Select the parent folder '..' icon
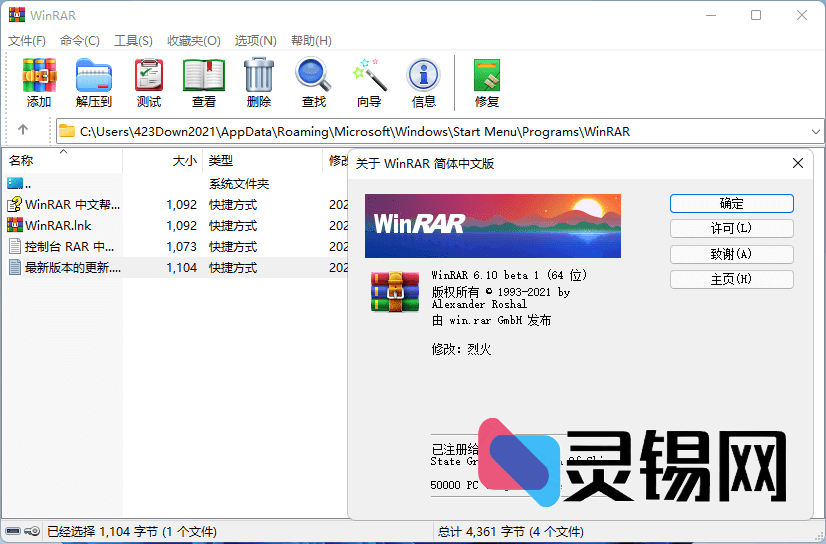 [15, 183]
